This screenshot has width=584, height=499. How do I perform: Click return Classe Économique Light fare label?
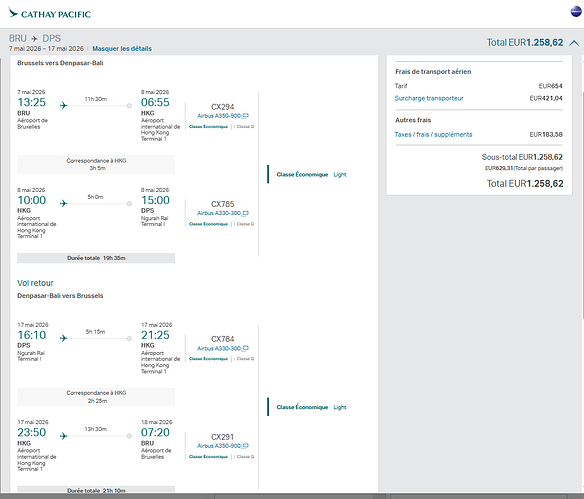[311, 407]
